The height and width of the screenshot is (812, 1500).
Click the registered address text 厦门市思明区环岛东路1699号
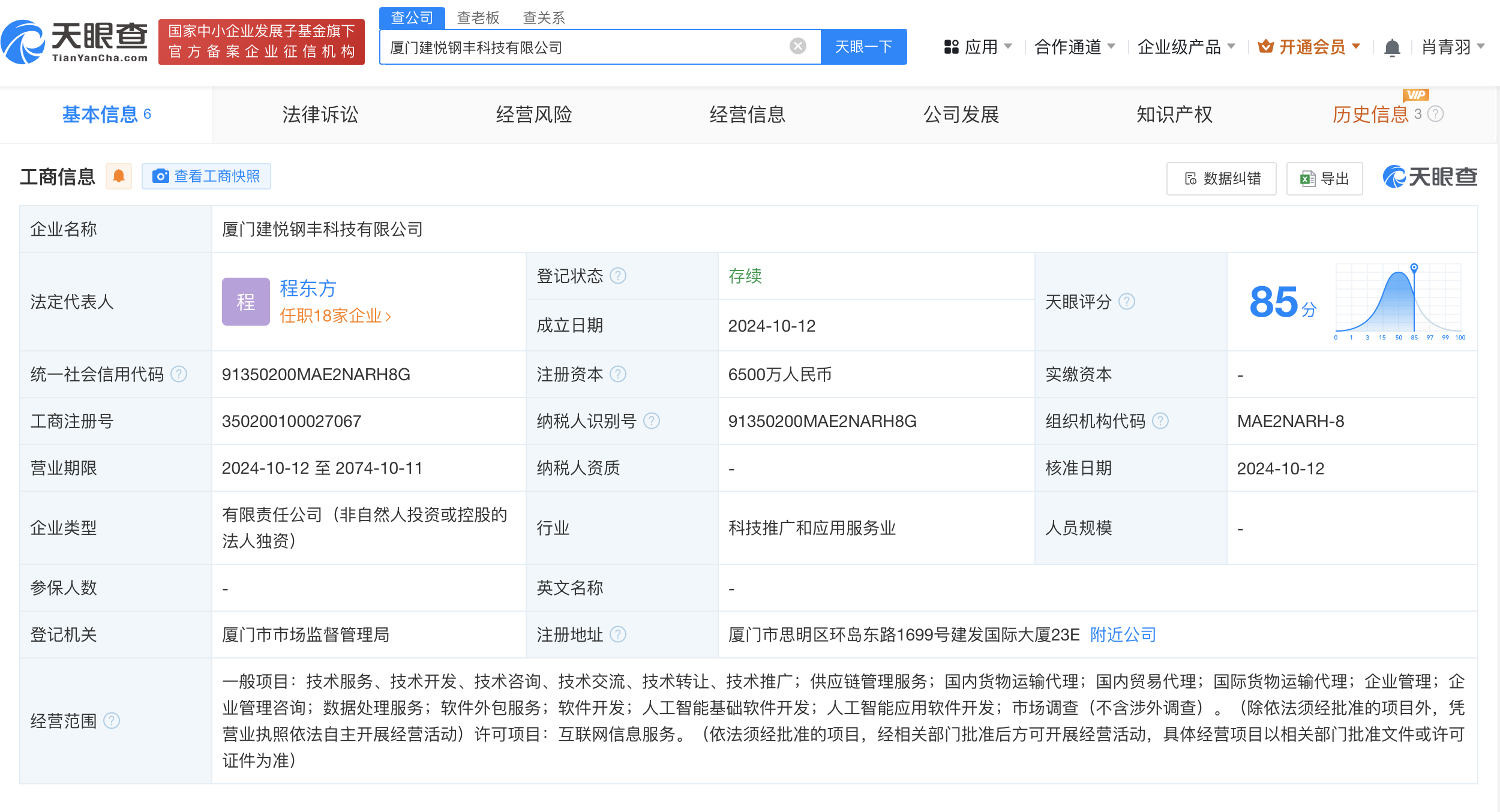tap(904, 634)
